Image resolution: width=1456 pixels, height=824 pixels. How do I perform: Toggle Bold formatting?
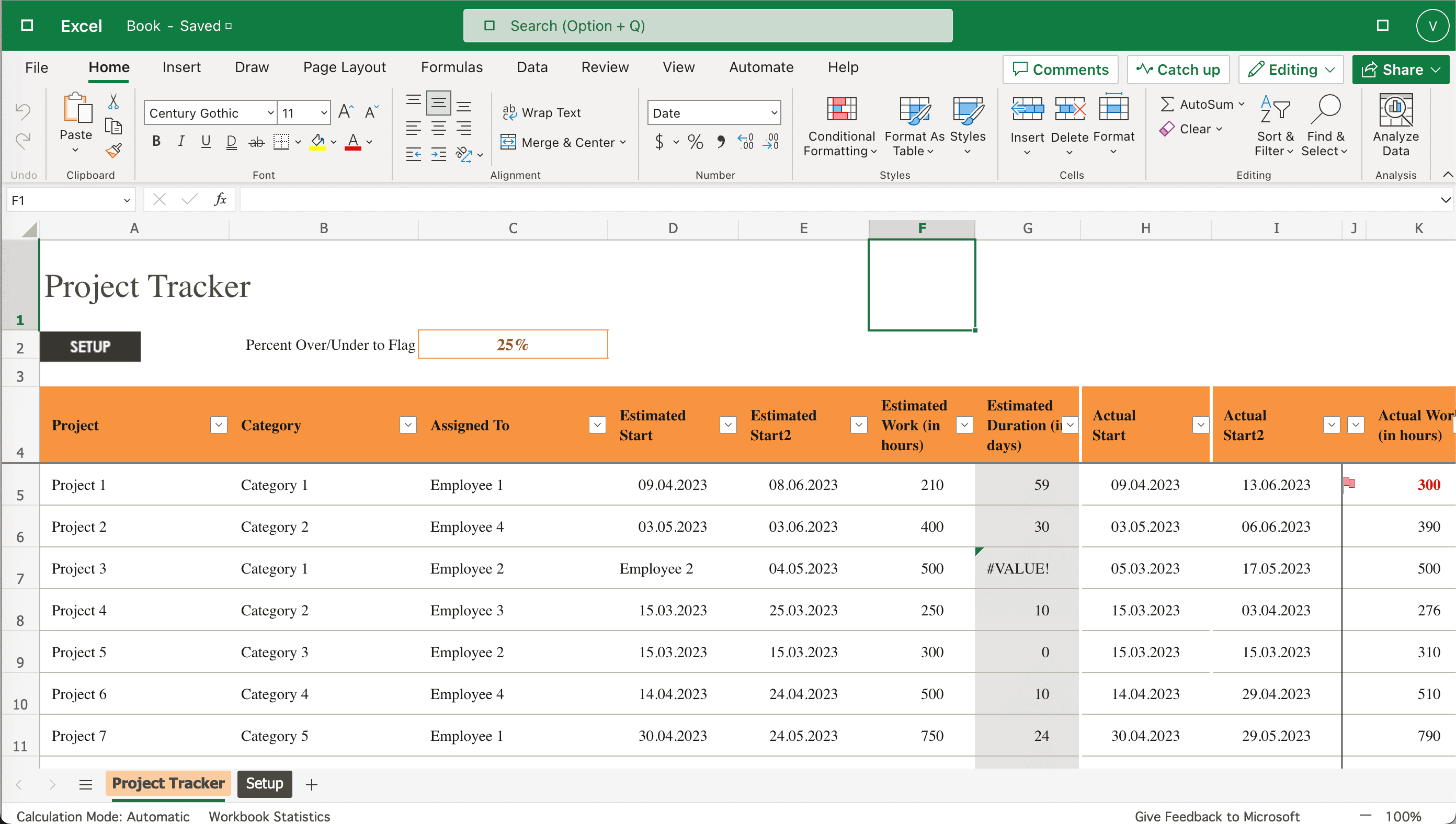coord(156,142)
